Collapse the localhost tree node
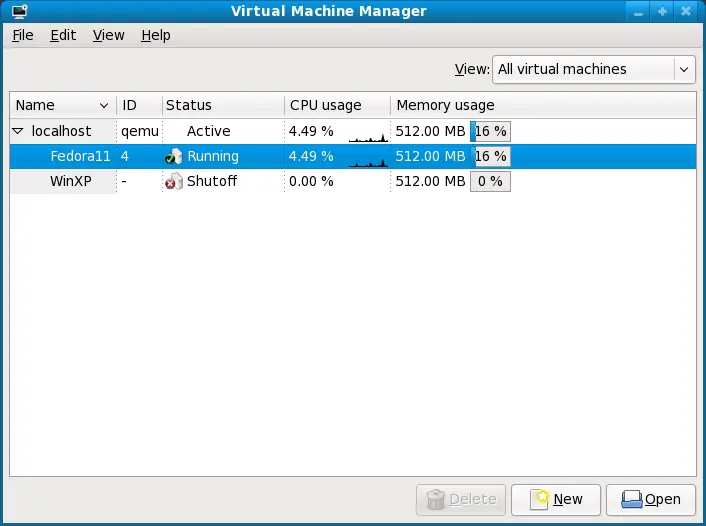This screenshot has width=706, height=526. [18, 131]
